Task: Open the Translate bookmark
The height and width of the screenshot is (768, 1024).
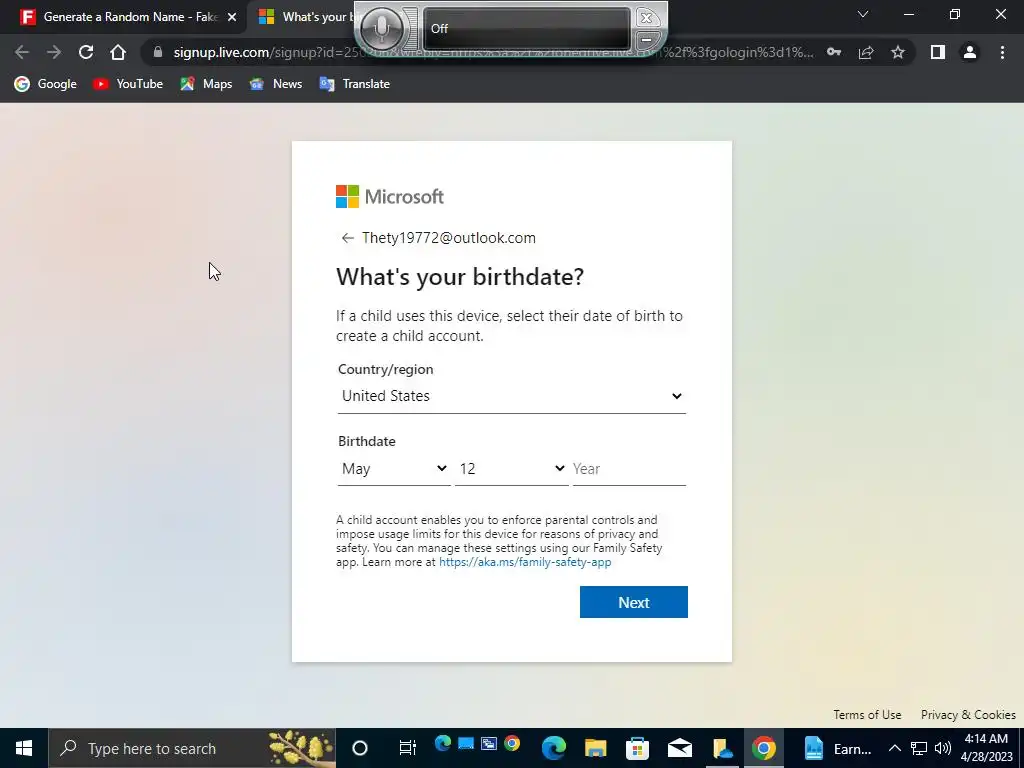Action: click(355, 84)
